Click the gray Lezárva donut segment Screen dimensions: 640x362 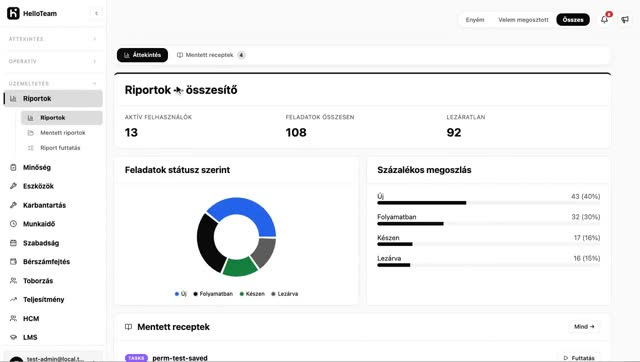click(x=265, y=252)
